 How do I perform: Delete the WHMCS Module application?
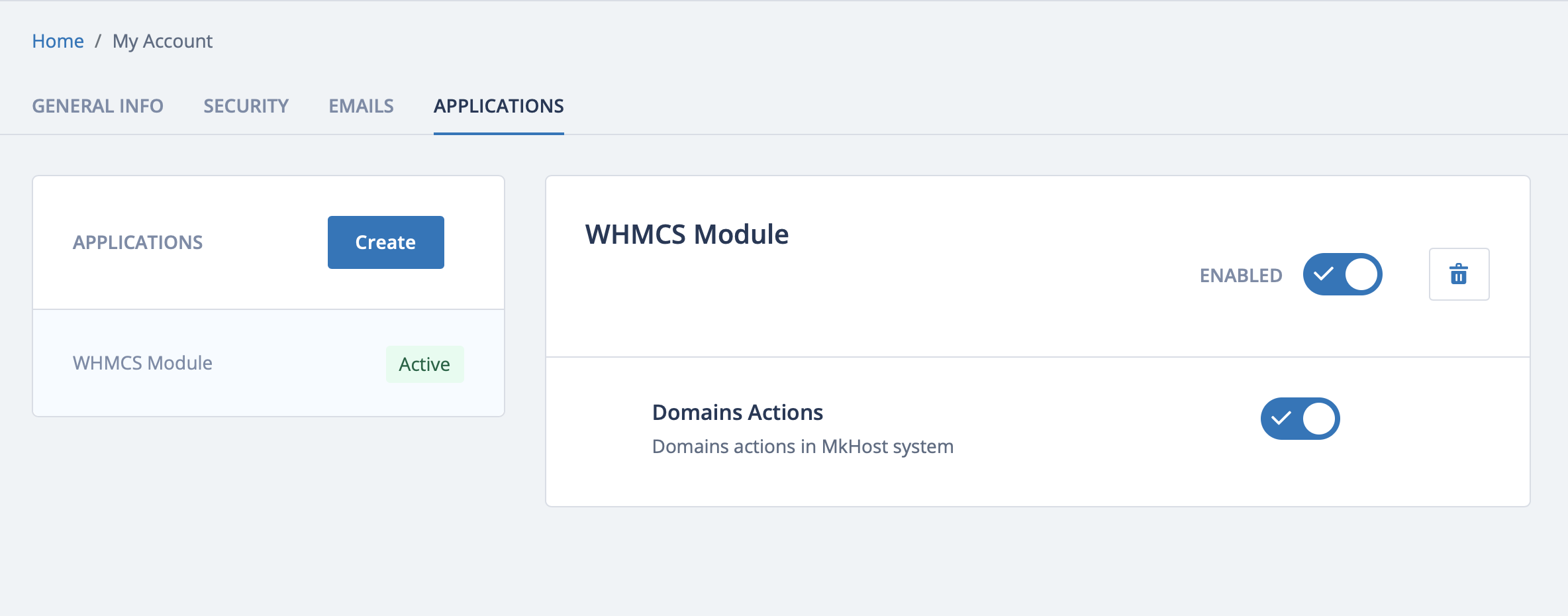coord(1459,274)
